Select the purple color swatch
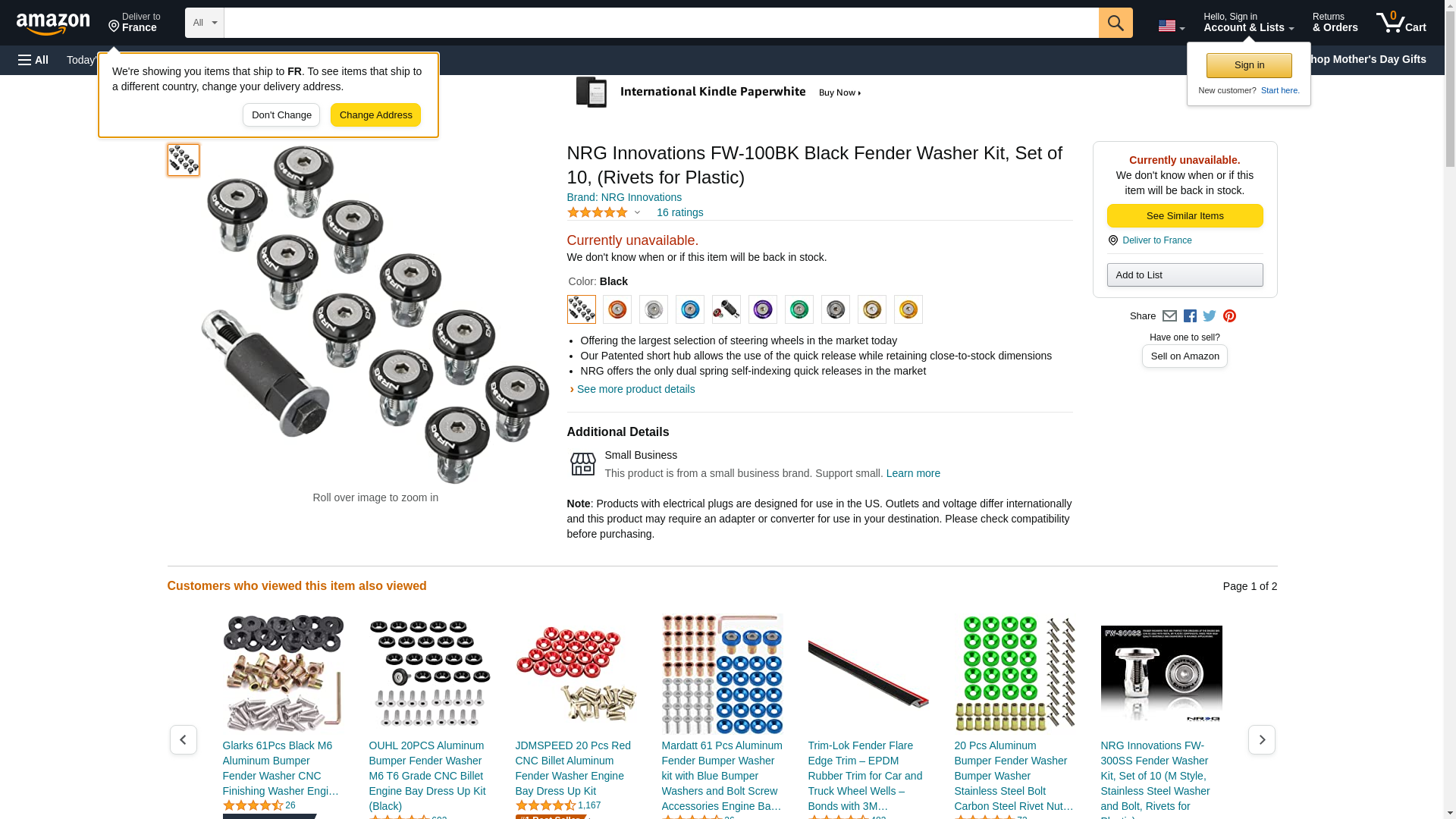This screenshot has height=819, width=1456. click(x=762, y=309)
